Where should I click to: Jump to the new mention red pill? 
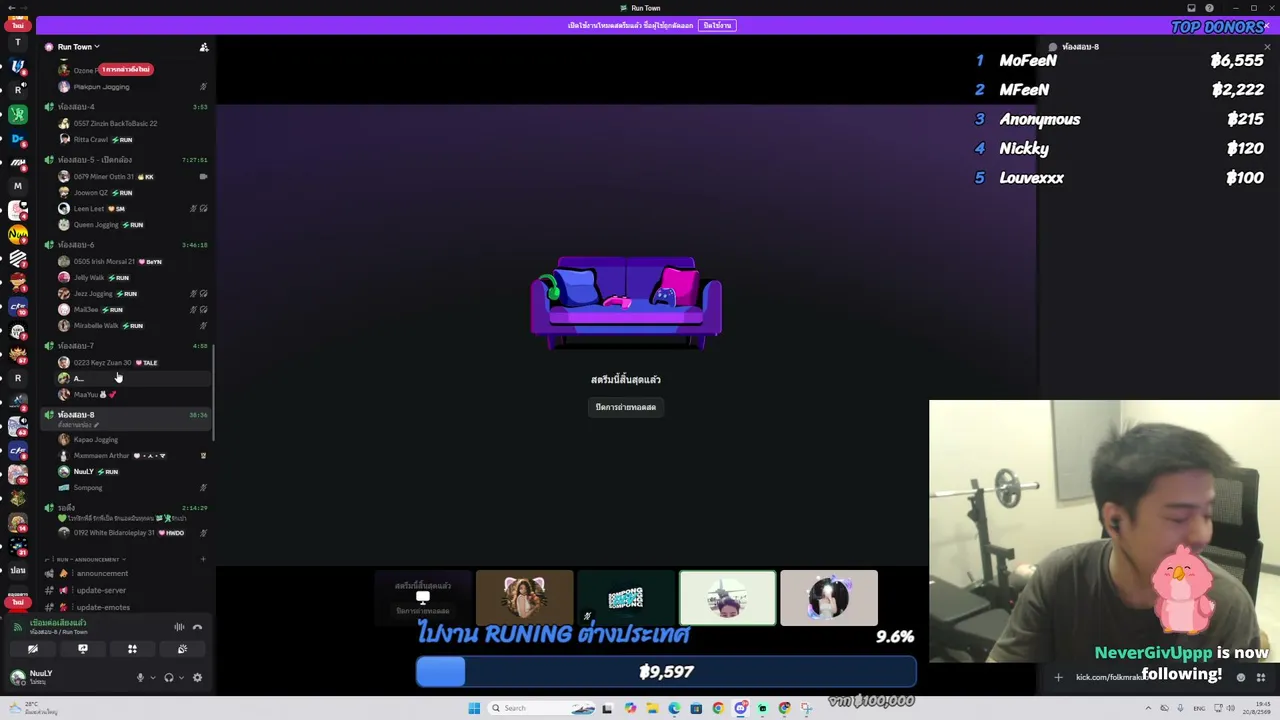(125, 69)
